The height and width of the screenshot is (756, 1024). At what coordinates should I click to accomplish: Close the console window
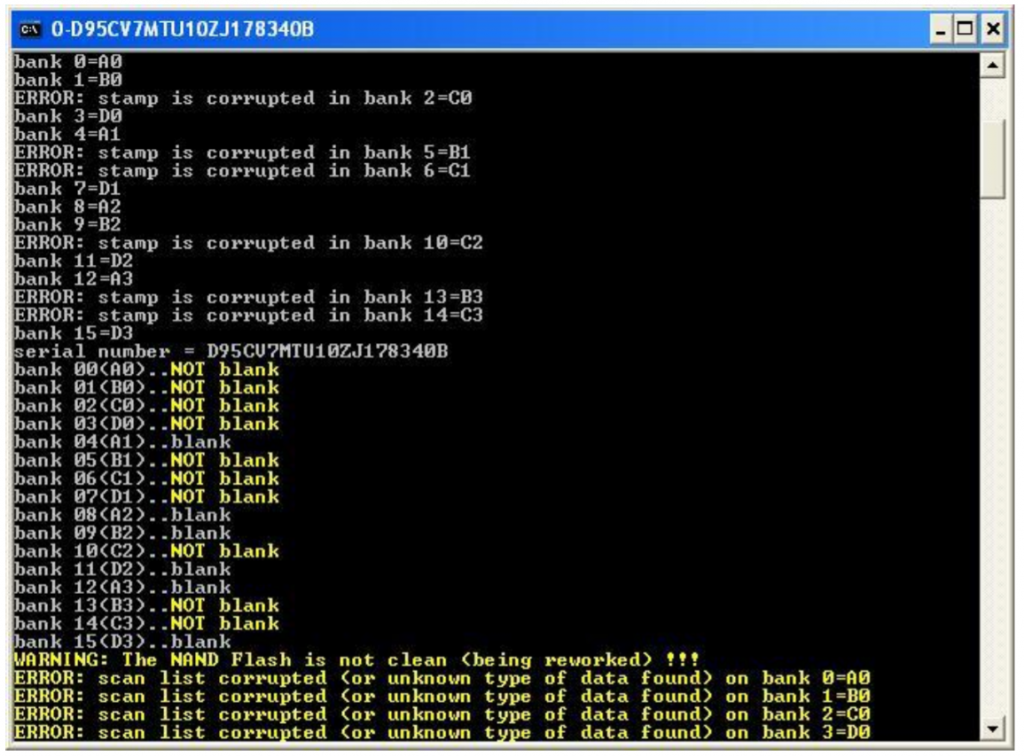tap(993, 30)
